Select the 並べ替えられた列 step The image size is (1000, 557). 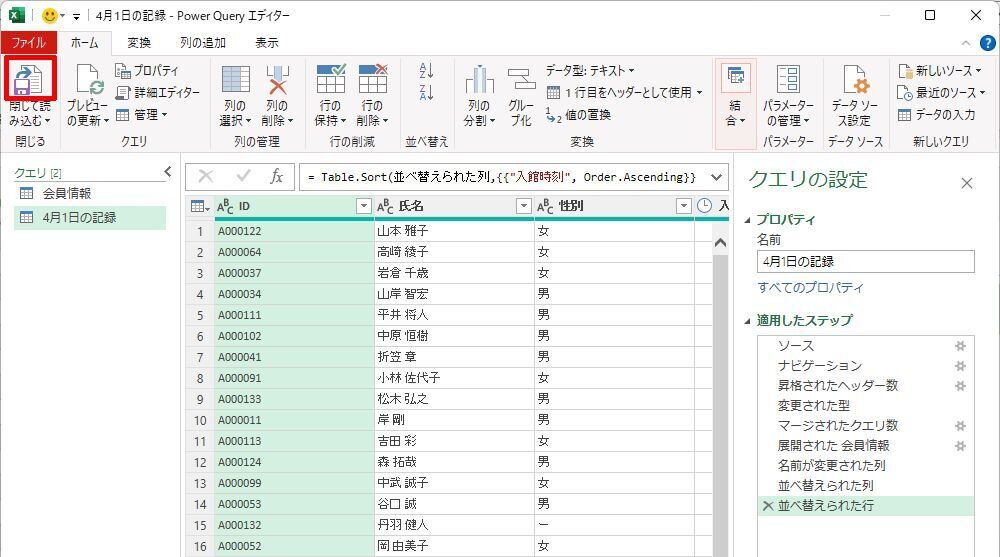pos(866,486)
